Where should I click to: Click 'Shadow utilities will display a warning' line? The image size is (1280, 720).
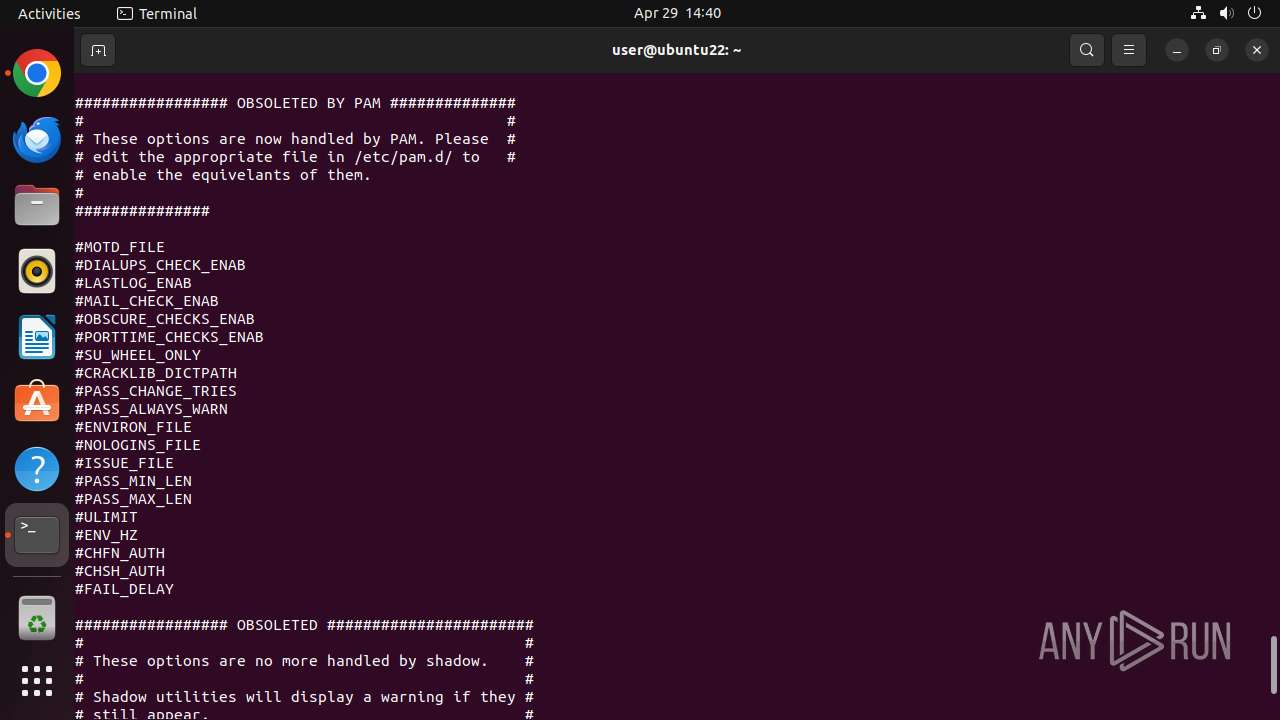point(304,697)
